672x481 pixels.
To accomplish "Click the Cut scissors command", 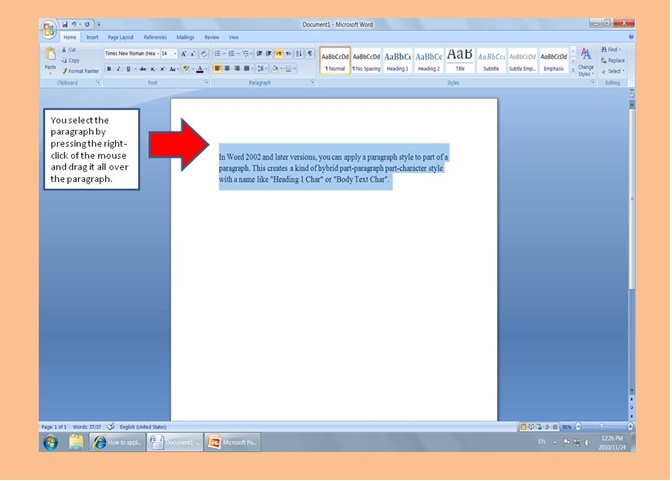I will [x=70, y=50].
